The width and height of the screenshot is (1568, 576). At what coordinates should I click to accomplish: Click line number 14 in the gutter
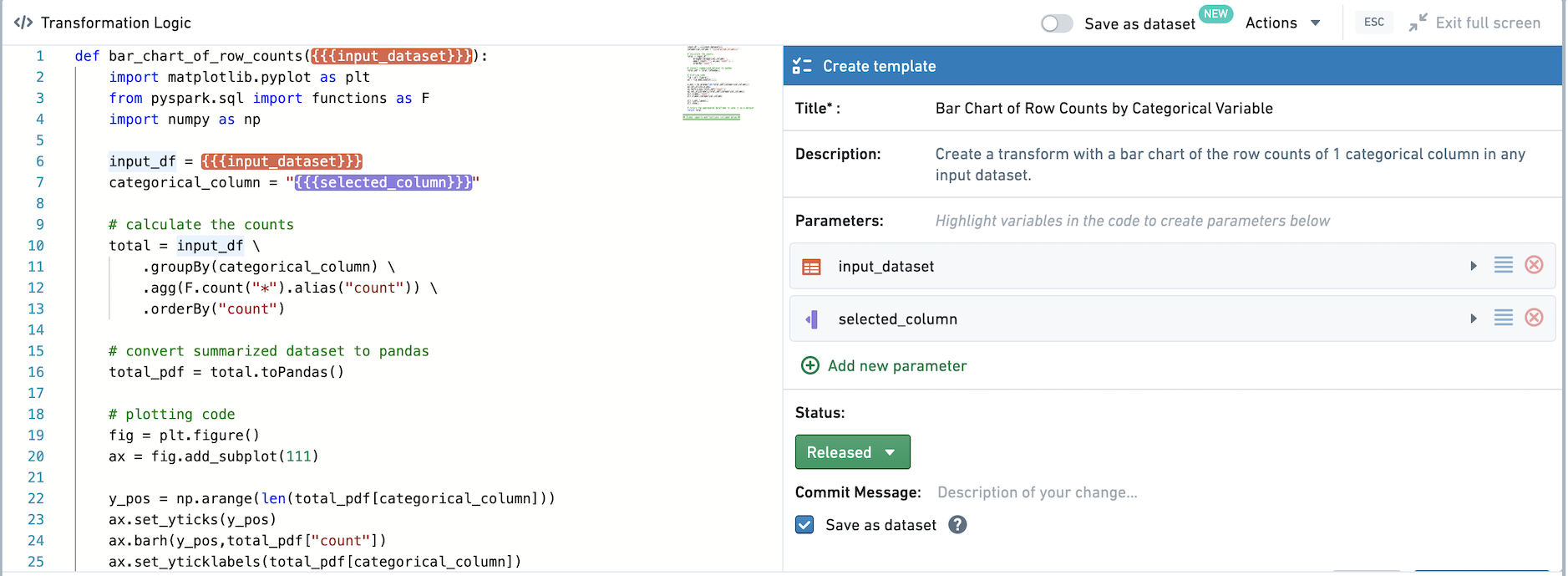(36, 330)
